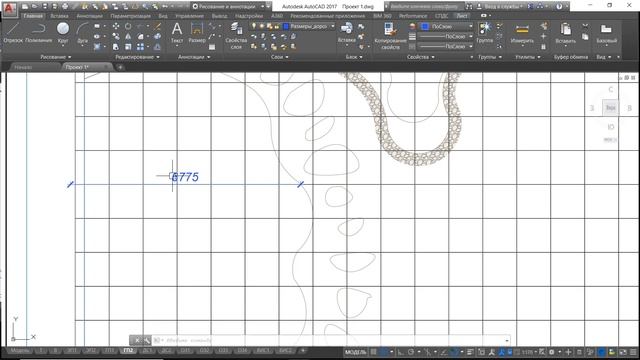Open Свойства слоя layer properties
The image size is (640, 360).
[x=236, y=36]
